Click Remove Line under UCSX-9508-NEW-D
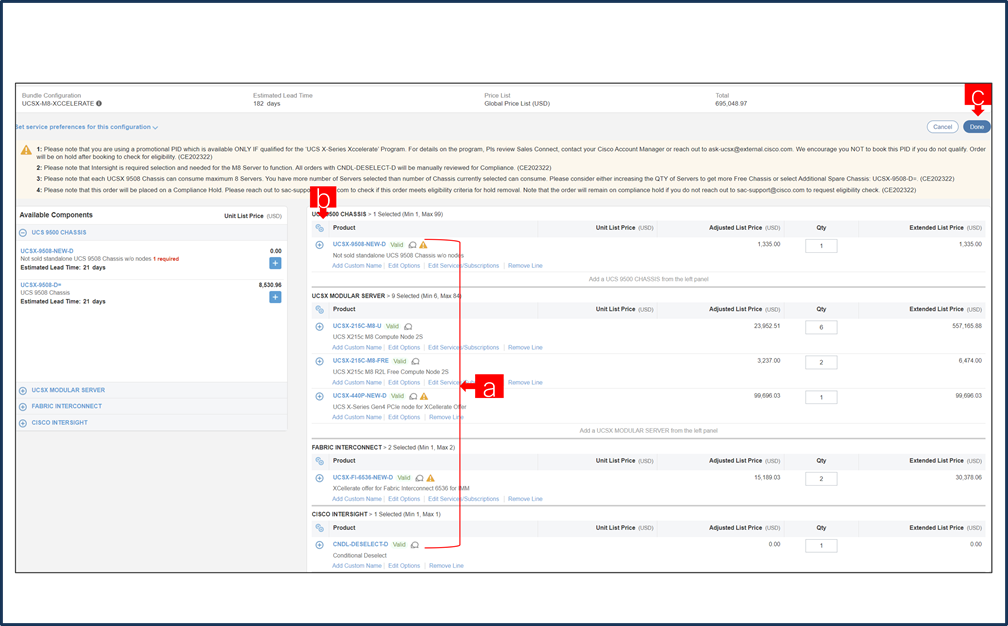This screenshot has height=626, width=1008. coord(525,265)
